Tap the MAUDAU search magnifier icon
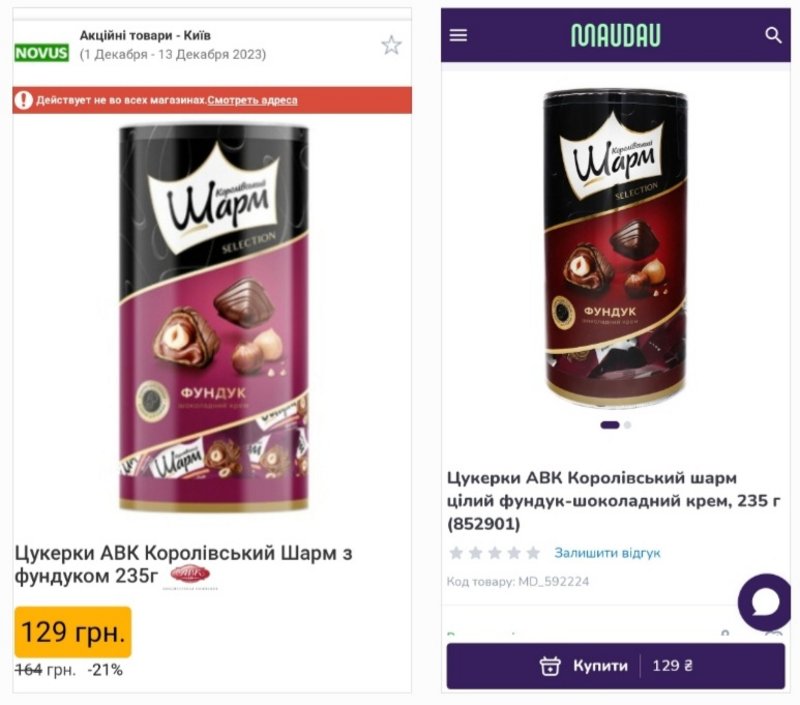The height and width of the screenshot is (705, 800). (x=773, y=35)
